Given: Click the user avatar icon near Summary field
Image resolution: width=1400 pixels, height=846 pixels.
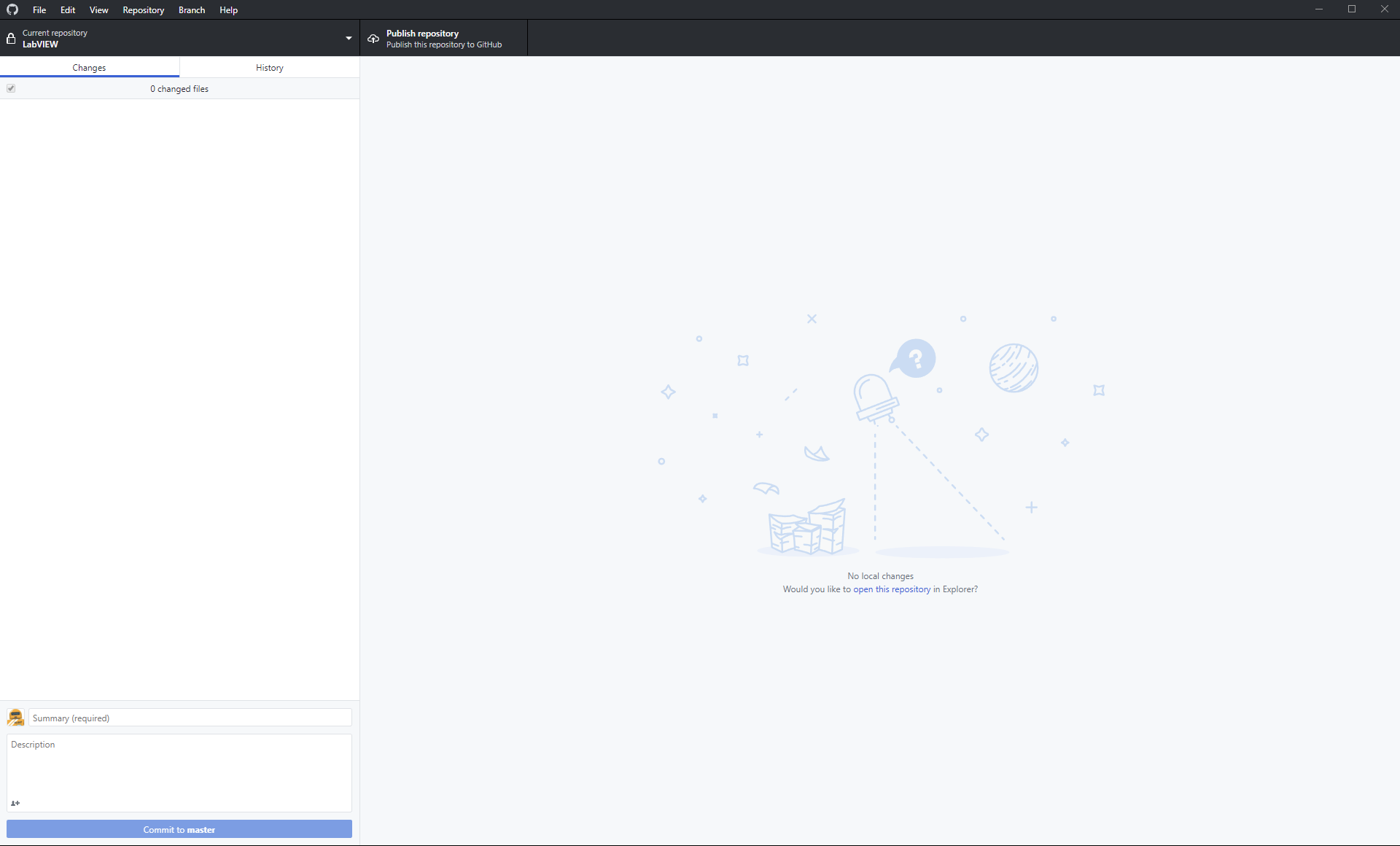Looking at the screenshot, I should click(x=16, y=717).
